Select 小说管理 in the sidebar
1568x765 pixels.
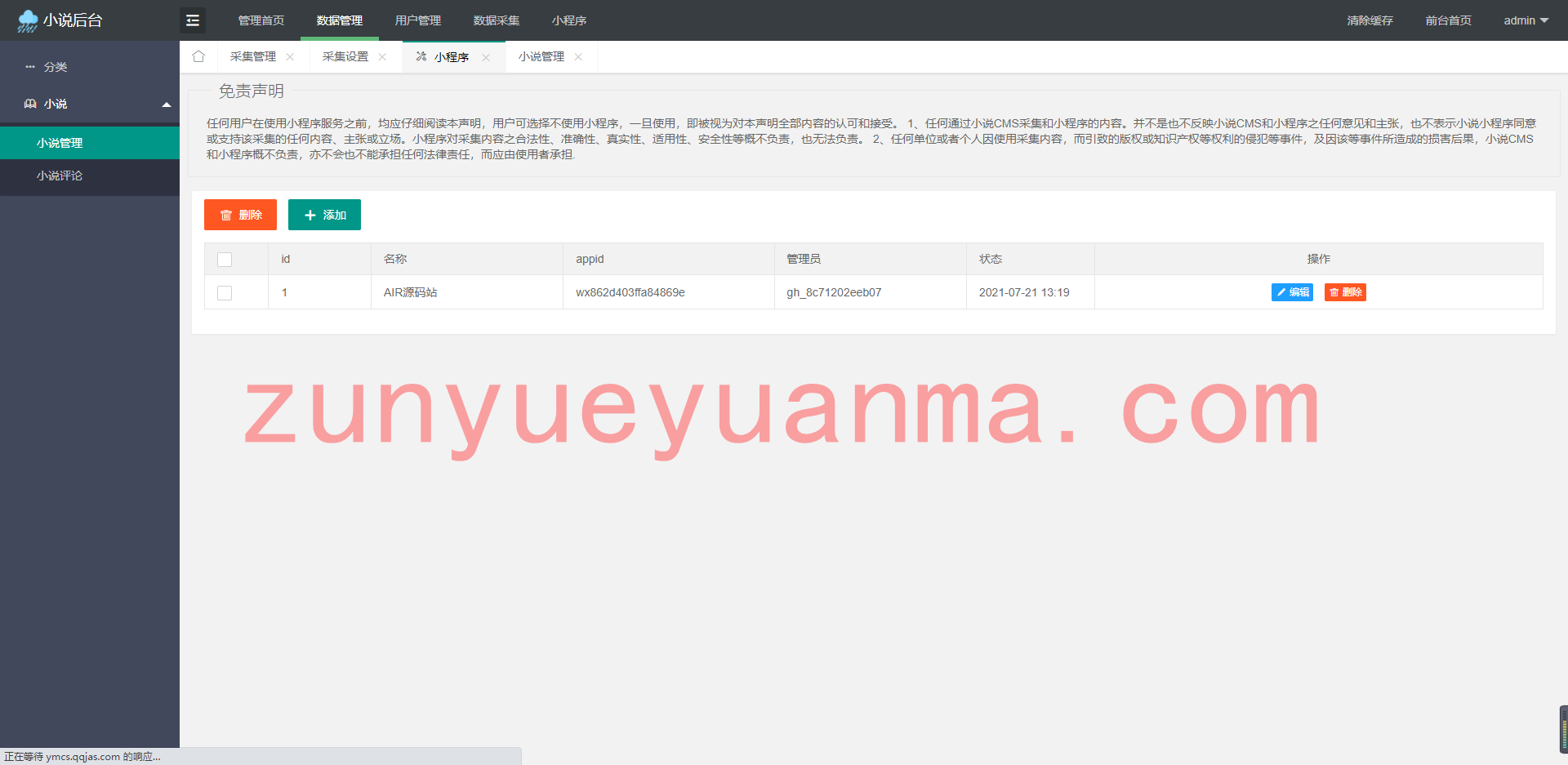pos(90,143)
